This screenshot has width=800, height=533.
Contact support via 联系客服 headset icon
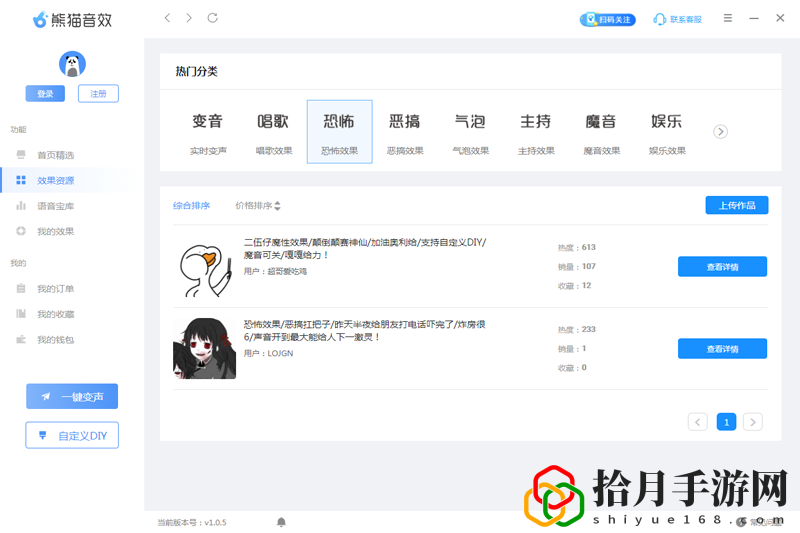click(677, 19)
